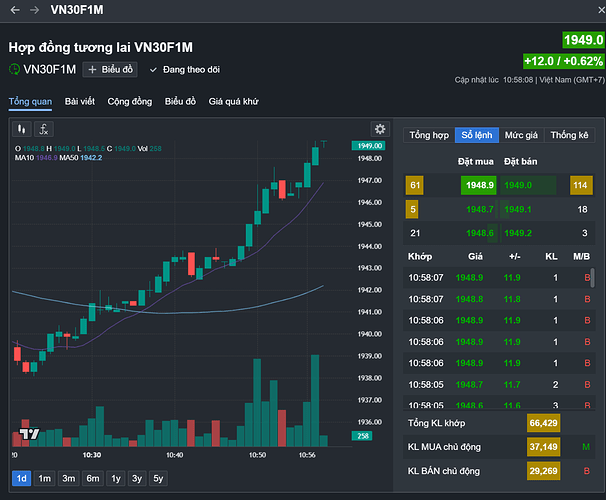Close the VN30F1M panel
Viewport: 606px width, 500px height.
601,10
